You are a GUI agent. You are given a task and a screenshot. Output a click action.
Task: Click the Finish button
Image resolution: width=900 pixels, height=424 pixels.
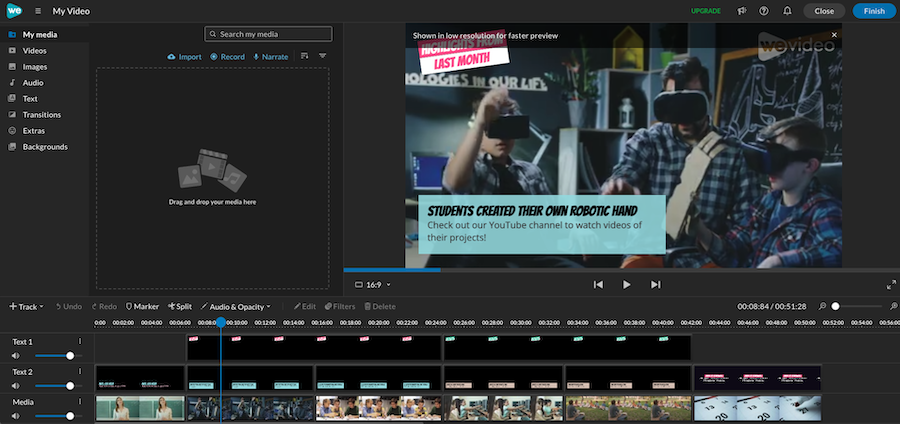click(874, 11)
